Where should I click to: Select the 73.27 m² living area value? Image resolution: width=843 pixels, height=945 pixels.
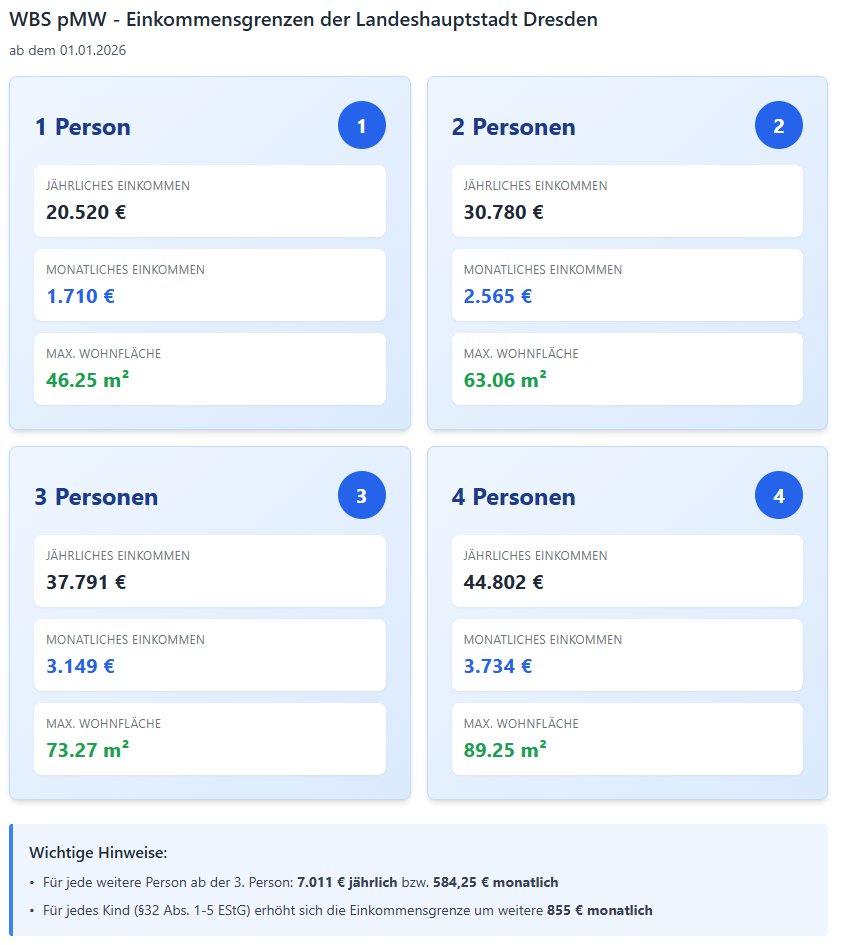coord(87,750)
